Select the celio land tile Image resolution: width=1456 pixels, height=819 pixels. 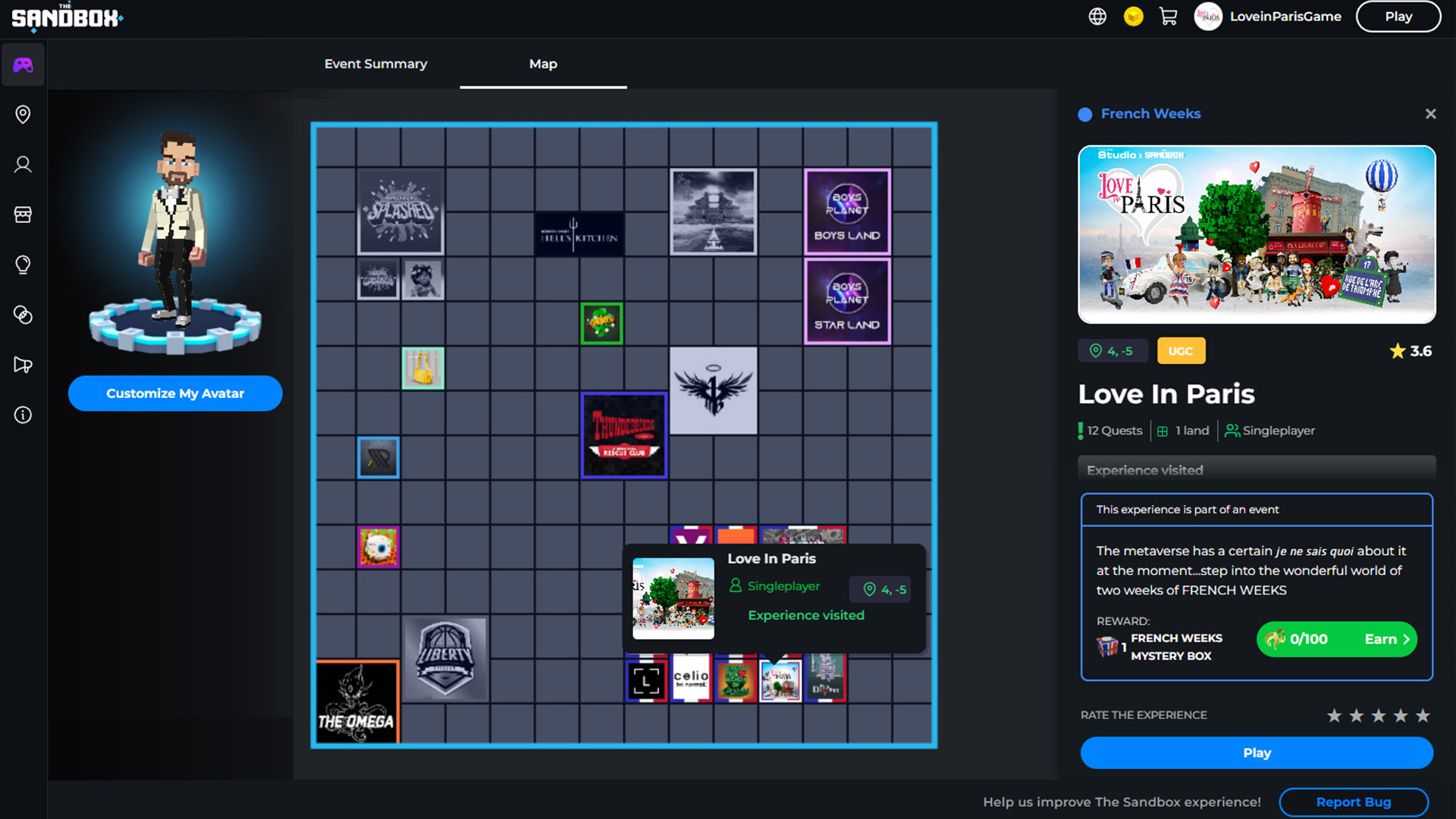(691, 680)
